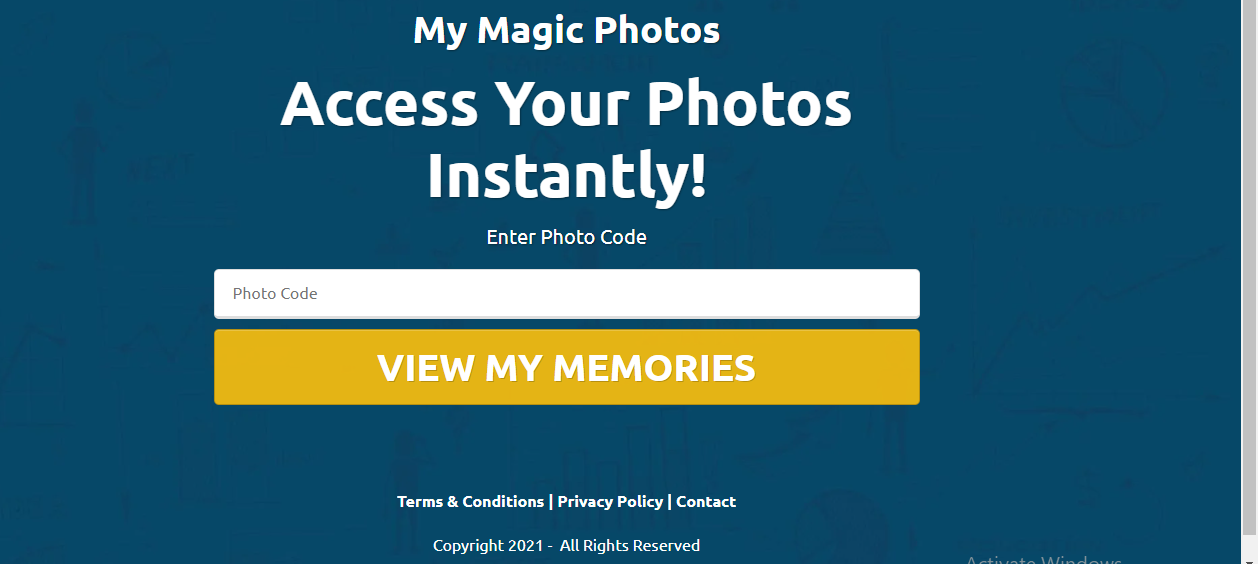Image resolution: width=1258 pixels, height=564 pixels.
Task: Click the Copyright 2021 footer text
Action: pyautogui.click(x=488, y=546)
